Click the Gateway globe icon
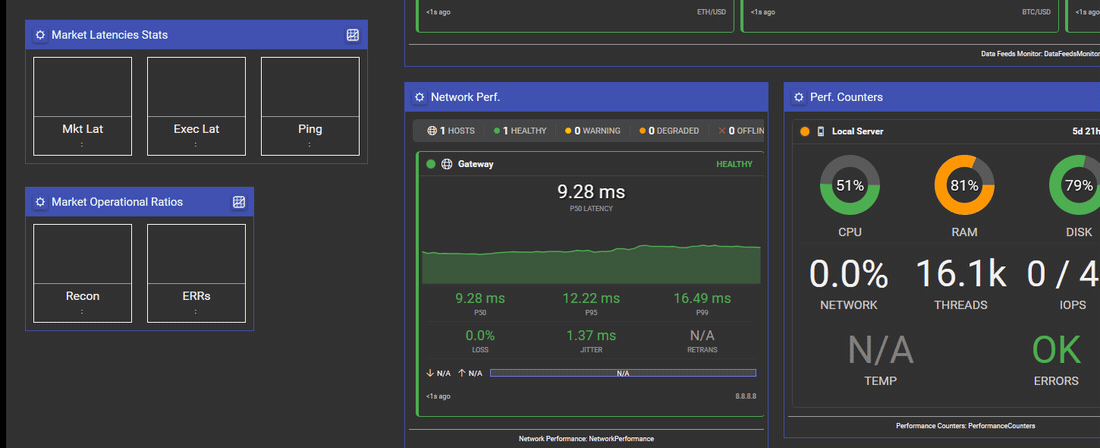This screenshot has height=448, width=1100. click(x=447, y=164)
